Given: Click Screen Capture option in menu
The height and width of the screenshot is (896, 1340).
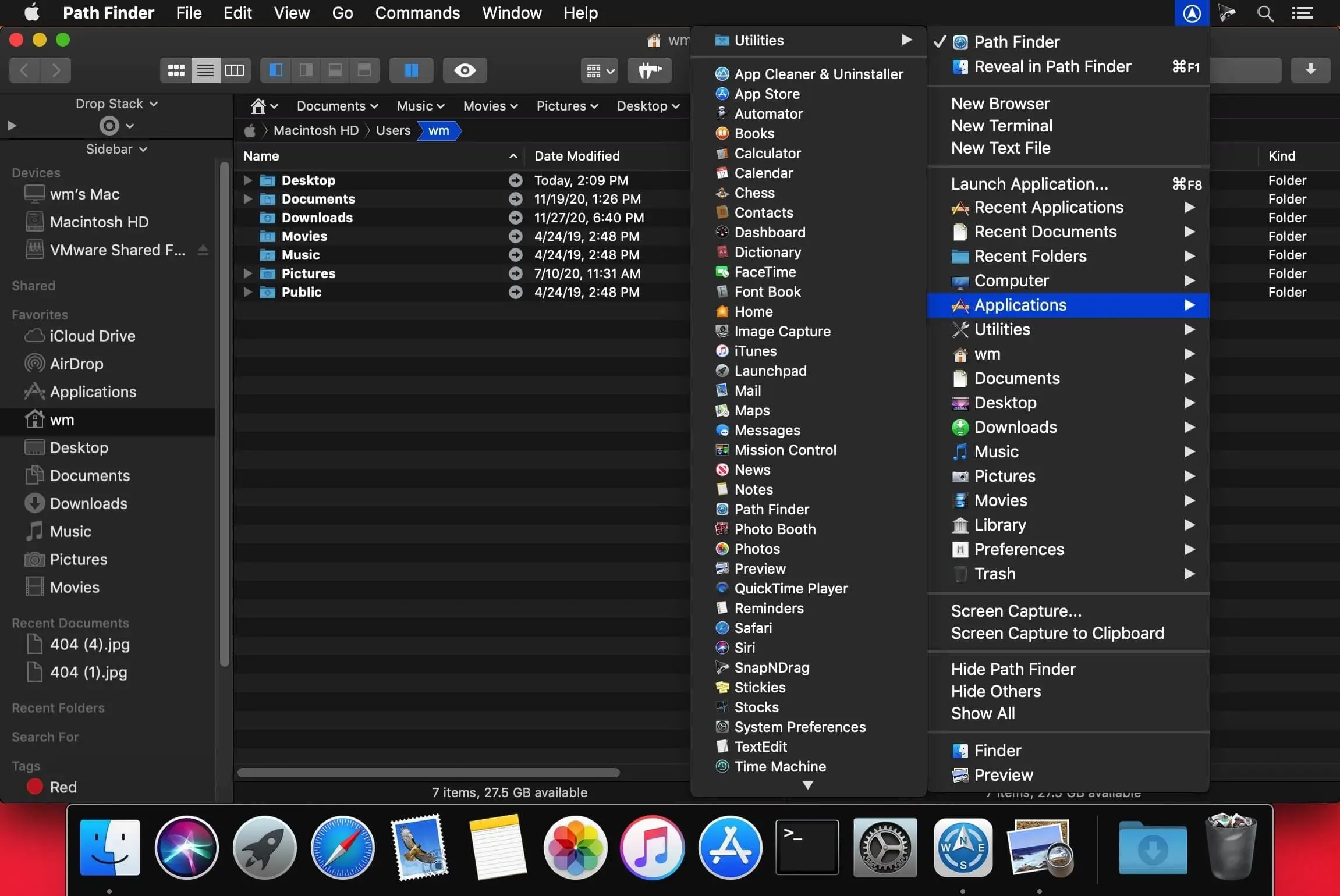Looking at the screenshot, I should pos(1015,609).
